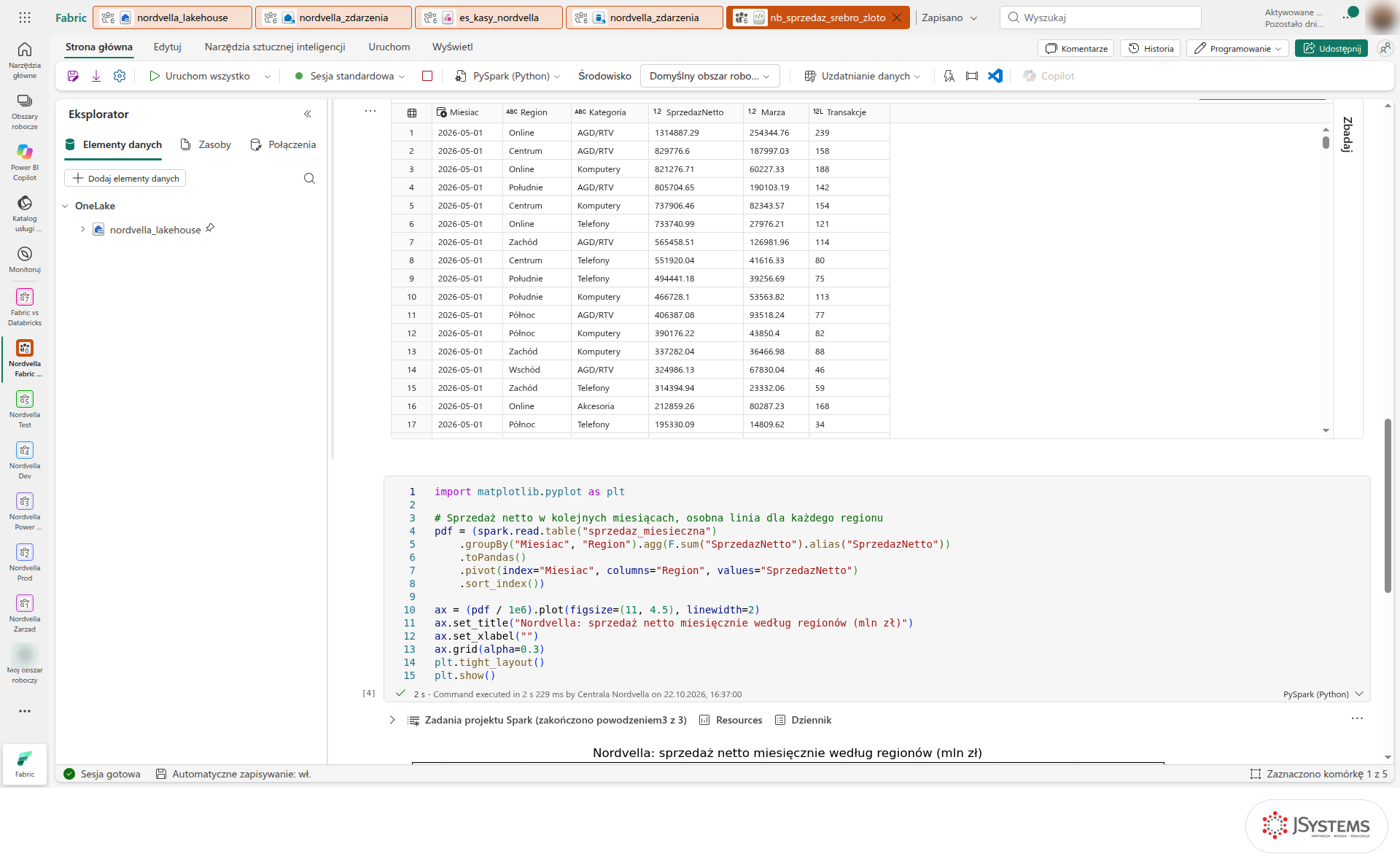
Task: Collapse the OneLake tree section
Action: (65, 206)
